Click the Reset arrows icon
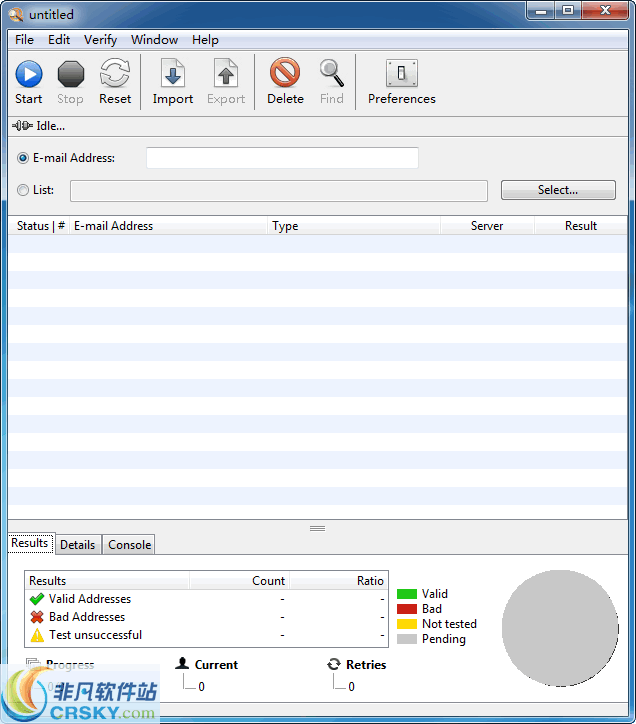636x724 pixels. pos(115,73)
